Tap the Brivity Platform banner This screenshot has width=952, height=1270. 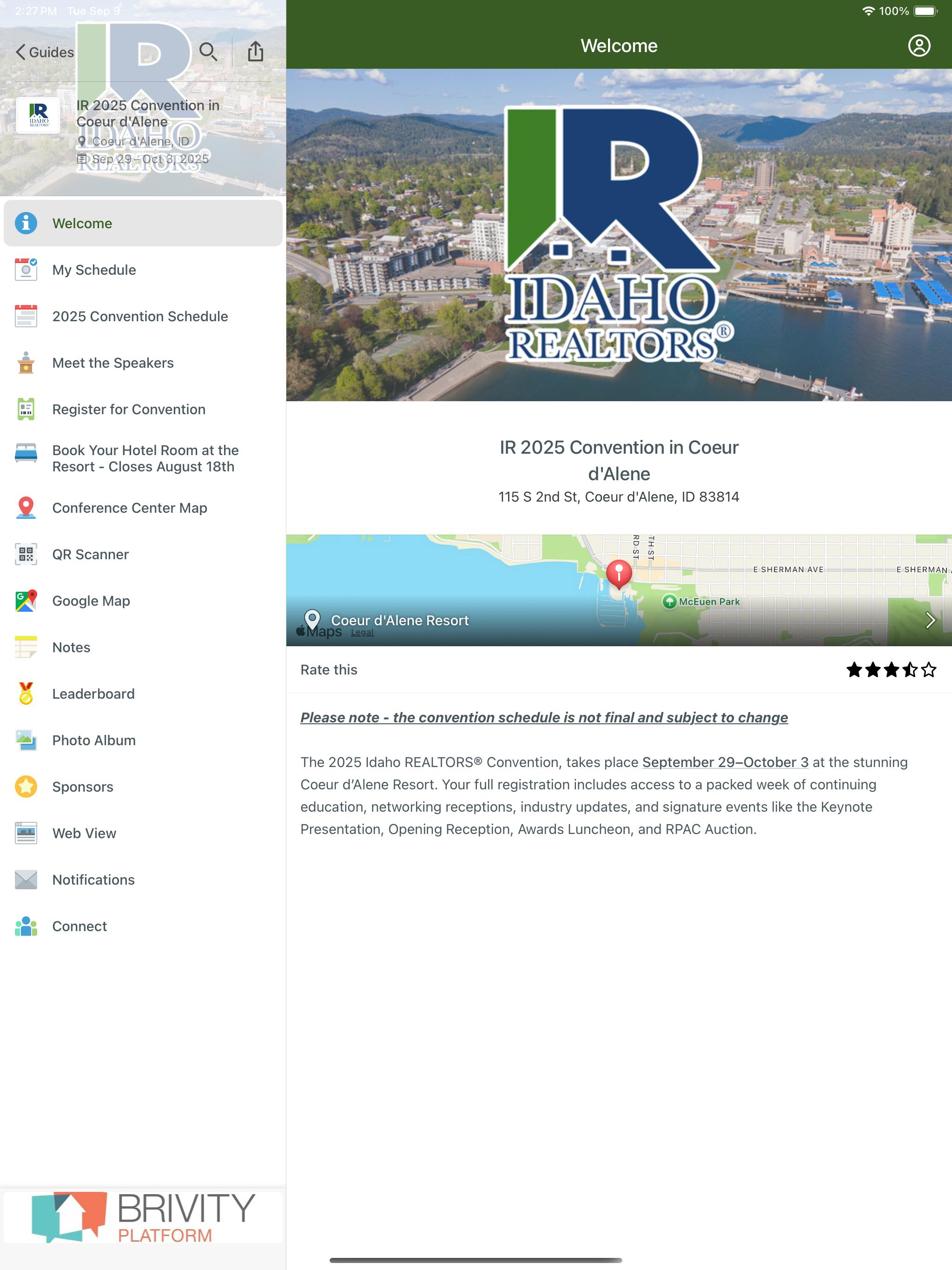tap(143, 1217)
